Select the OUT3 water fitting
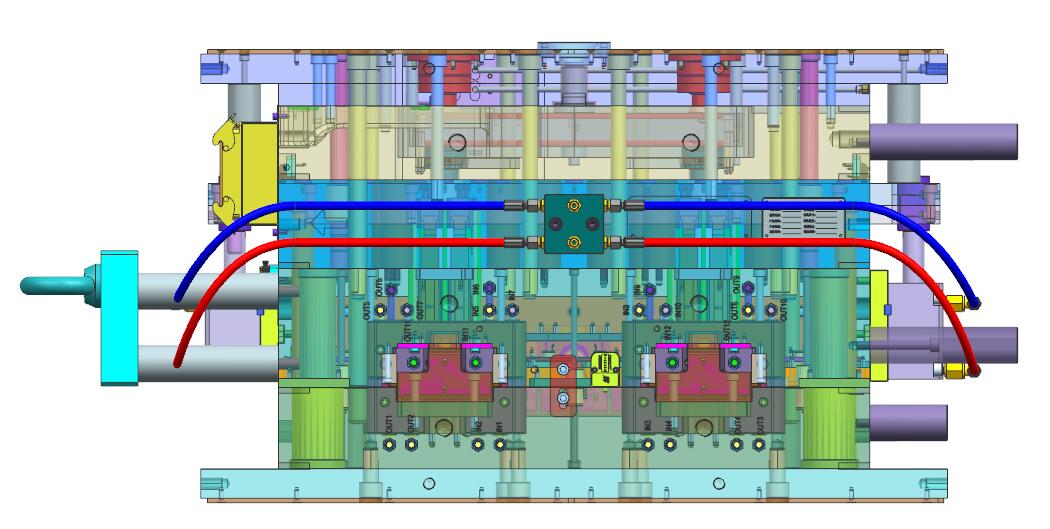 [x=761, y=444]
